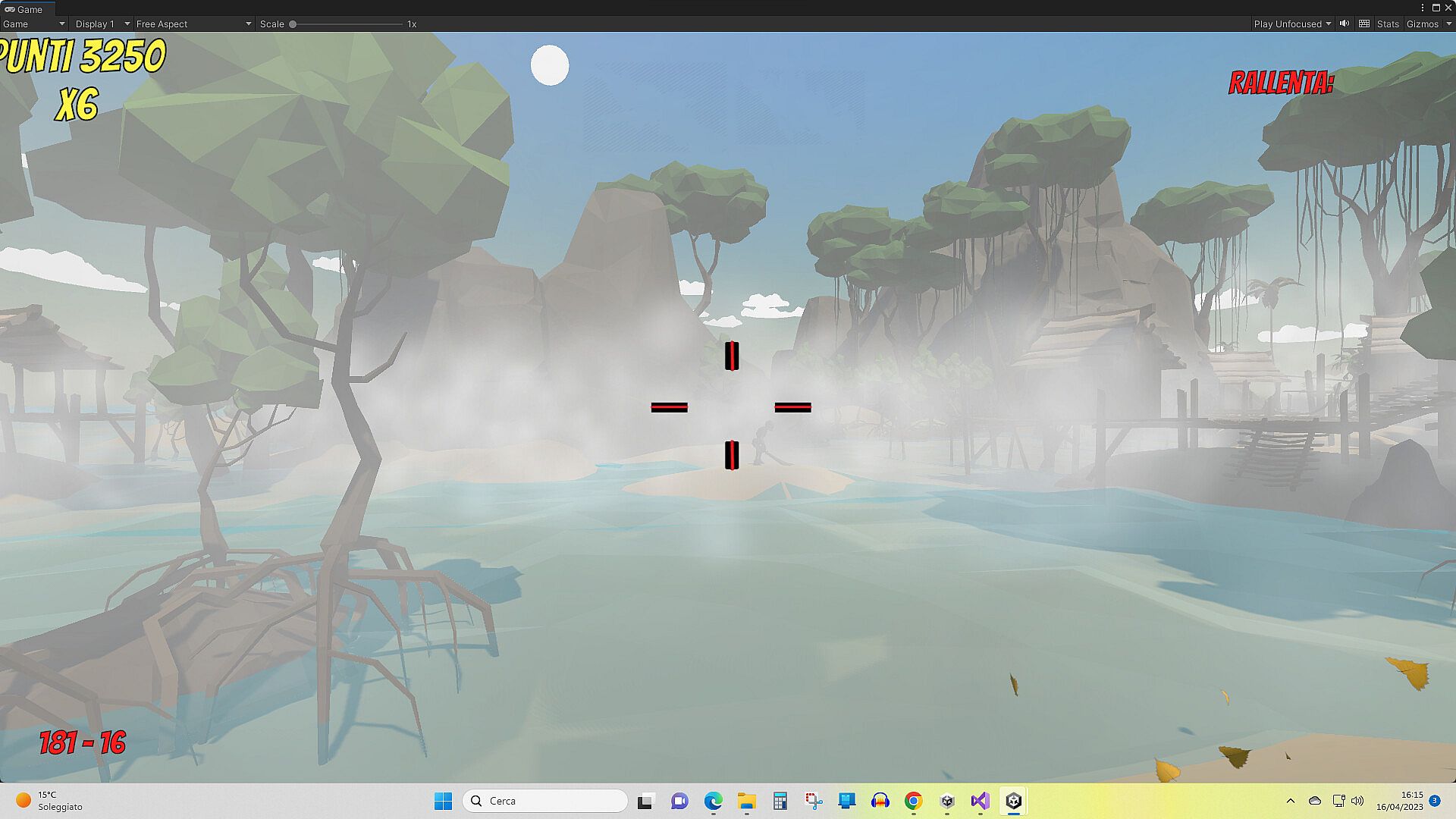Click the Gizmos button
Viewport: 1456px width, 819px height.
click(1422, 24)
